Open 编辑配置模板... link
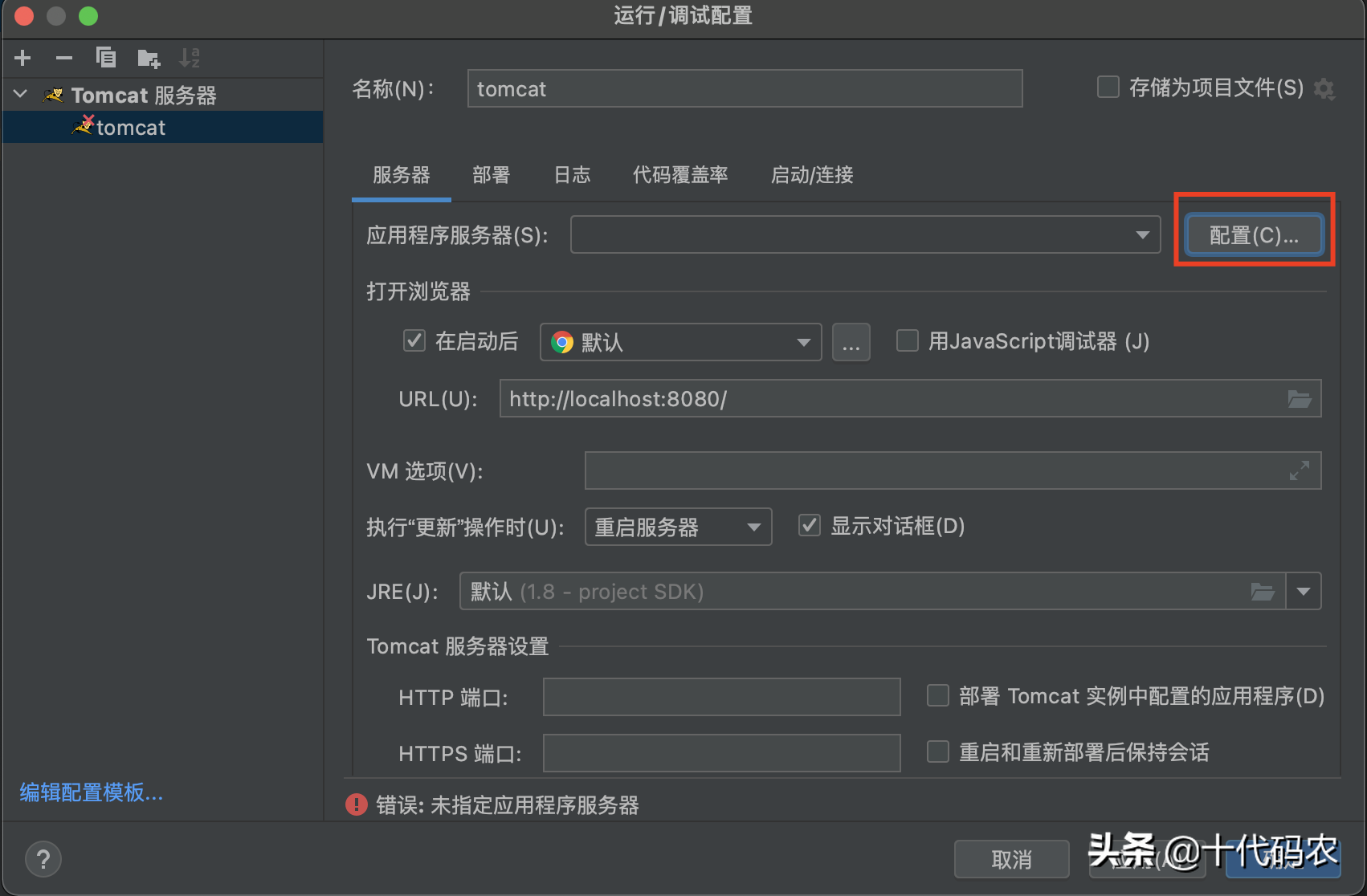 [92, 792]
